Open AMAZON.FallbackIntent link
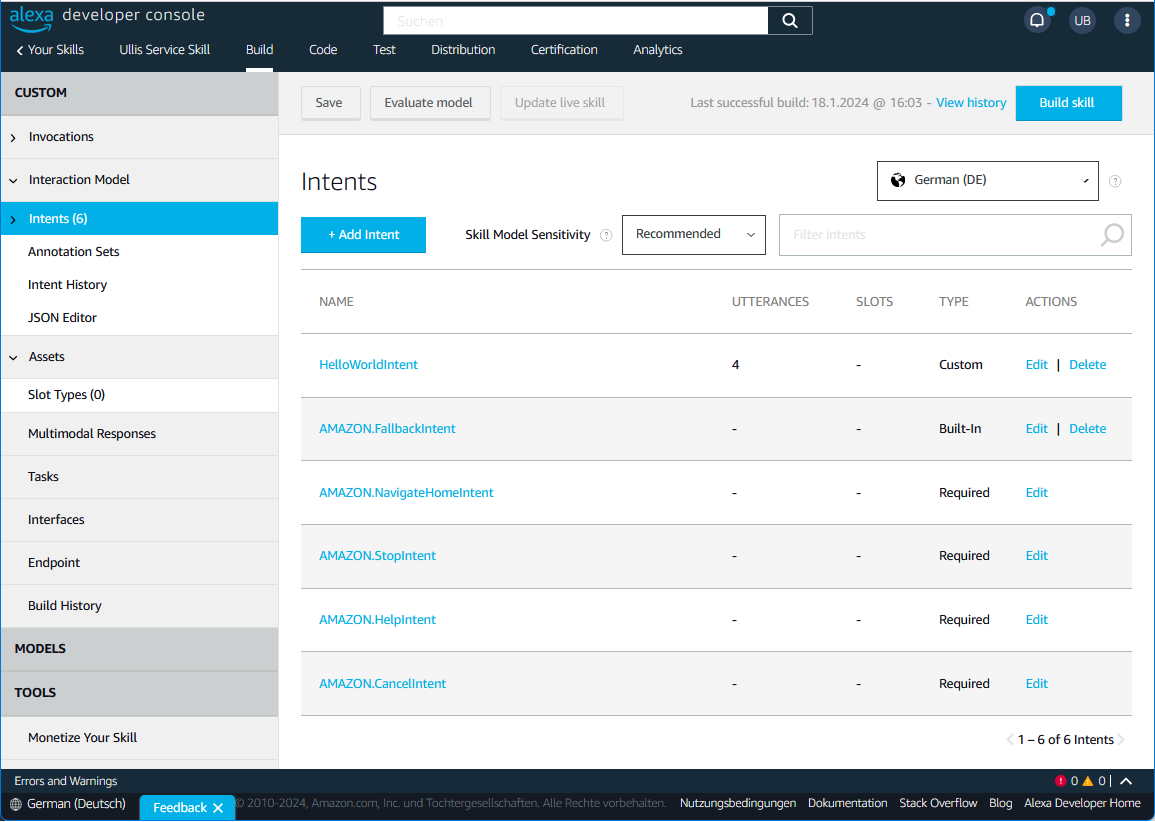This screenshot has width=1155, height=822. (x=387, y=429)
